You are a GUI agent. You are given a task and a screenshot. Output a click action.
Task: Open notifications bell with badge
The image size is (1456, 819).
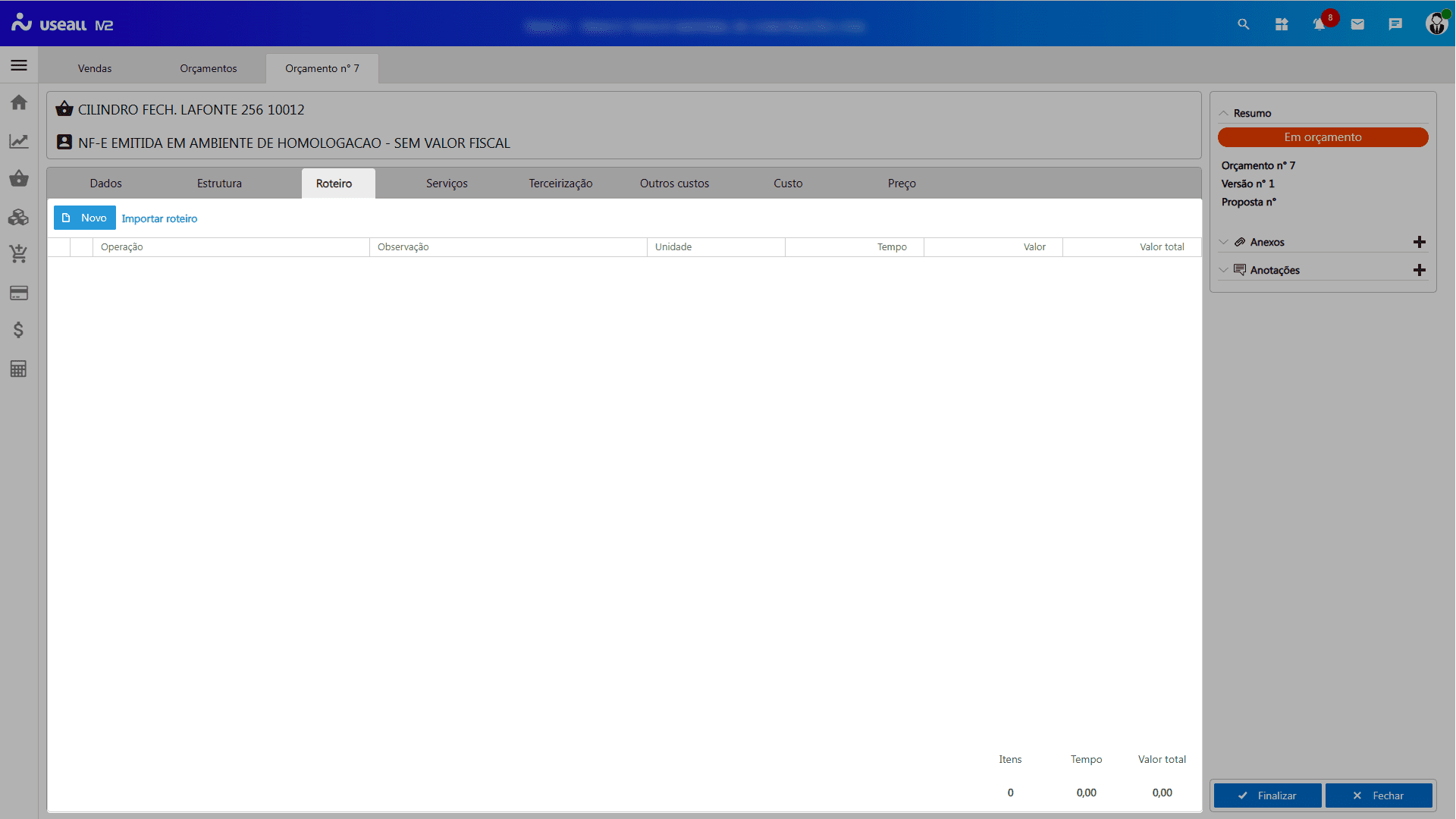click(1319, 24)
